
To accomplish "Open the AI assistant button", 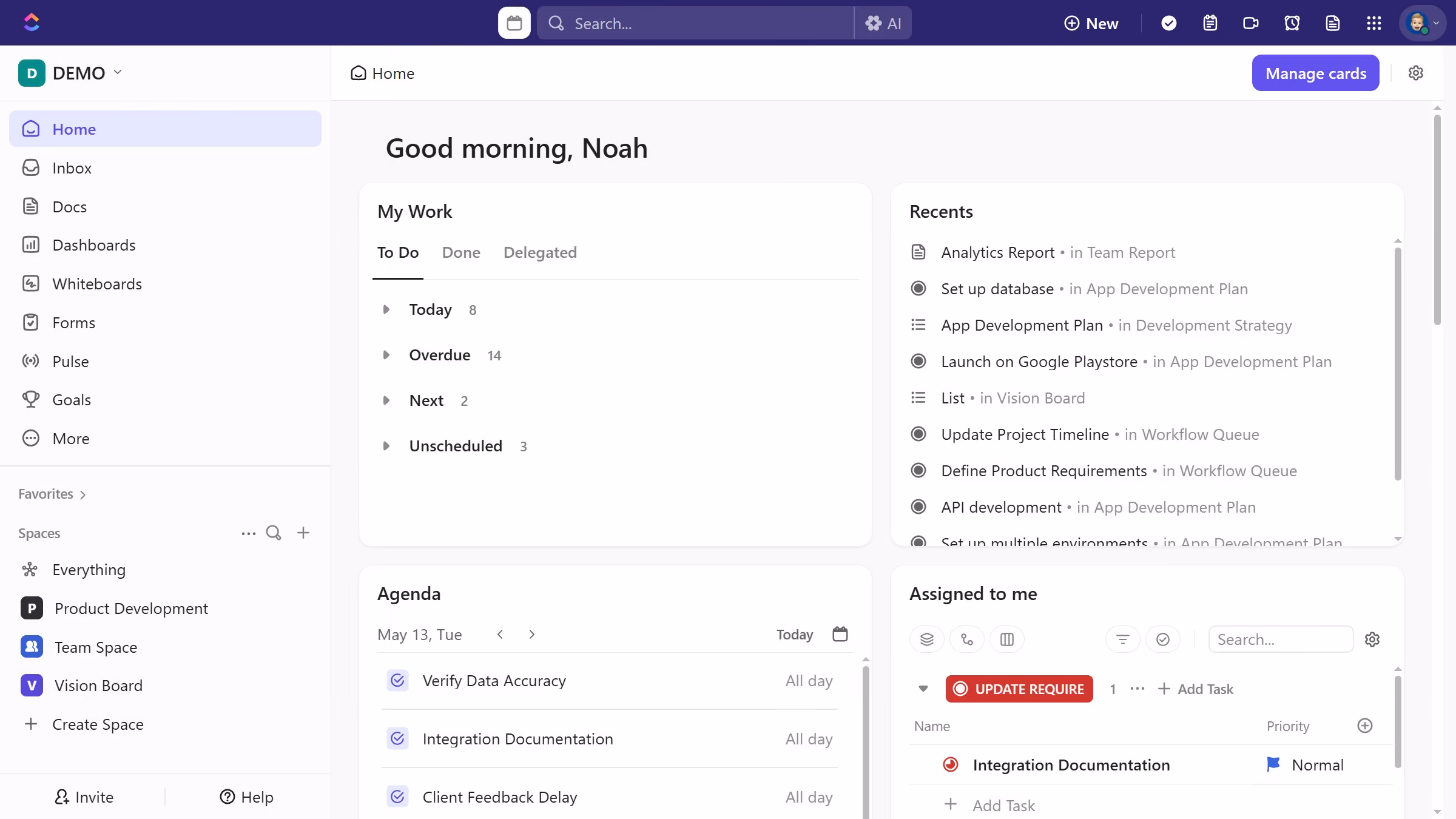I will pyautogui.click(x=883, y=23).
